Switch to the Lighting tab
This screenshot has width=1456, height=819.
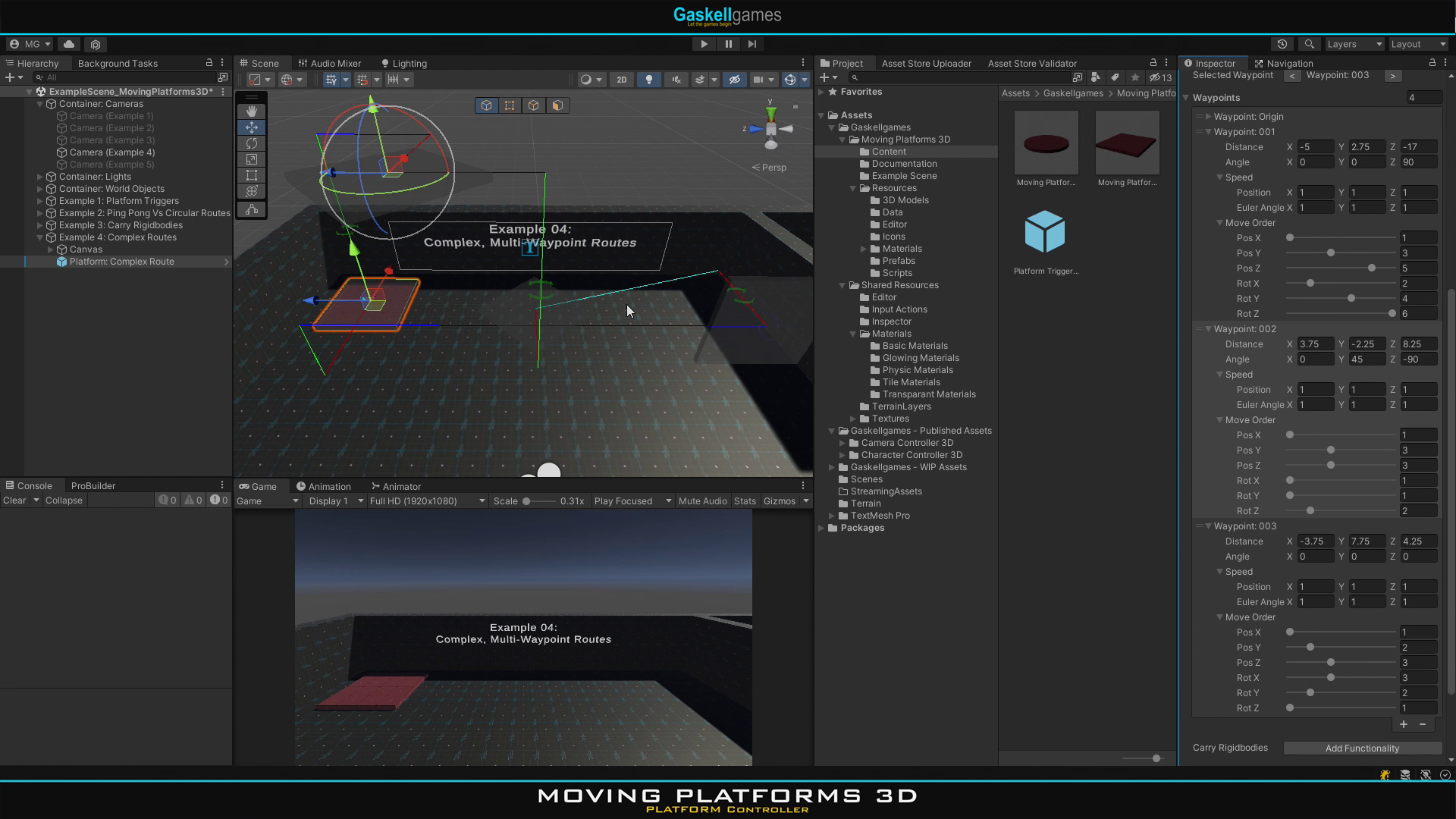pyautogui.click(x=403, y=64)
